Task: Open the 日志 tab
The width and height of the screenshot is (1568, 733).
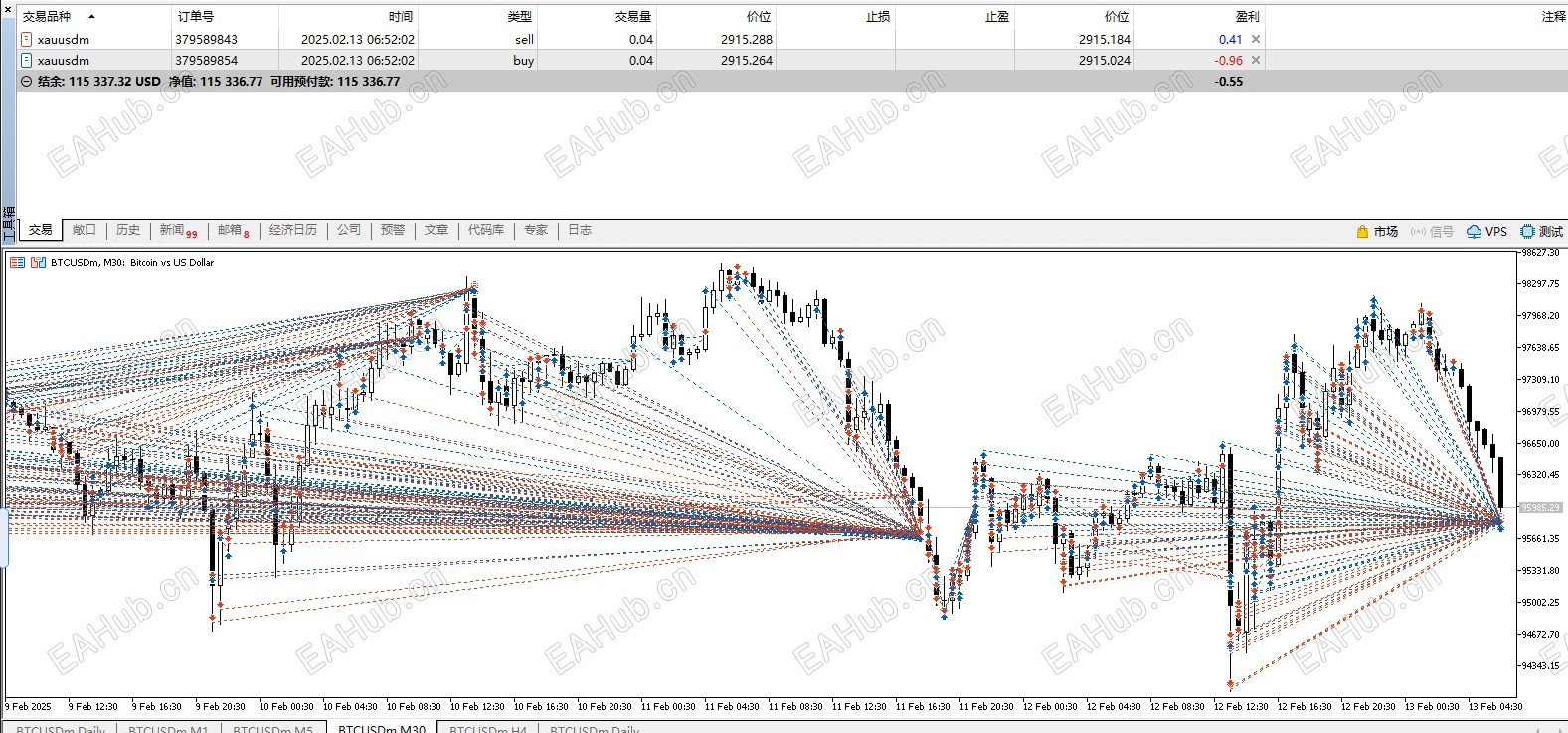Action: (x=580, y=230)
